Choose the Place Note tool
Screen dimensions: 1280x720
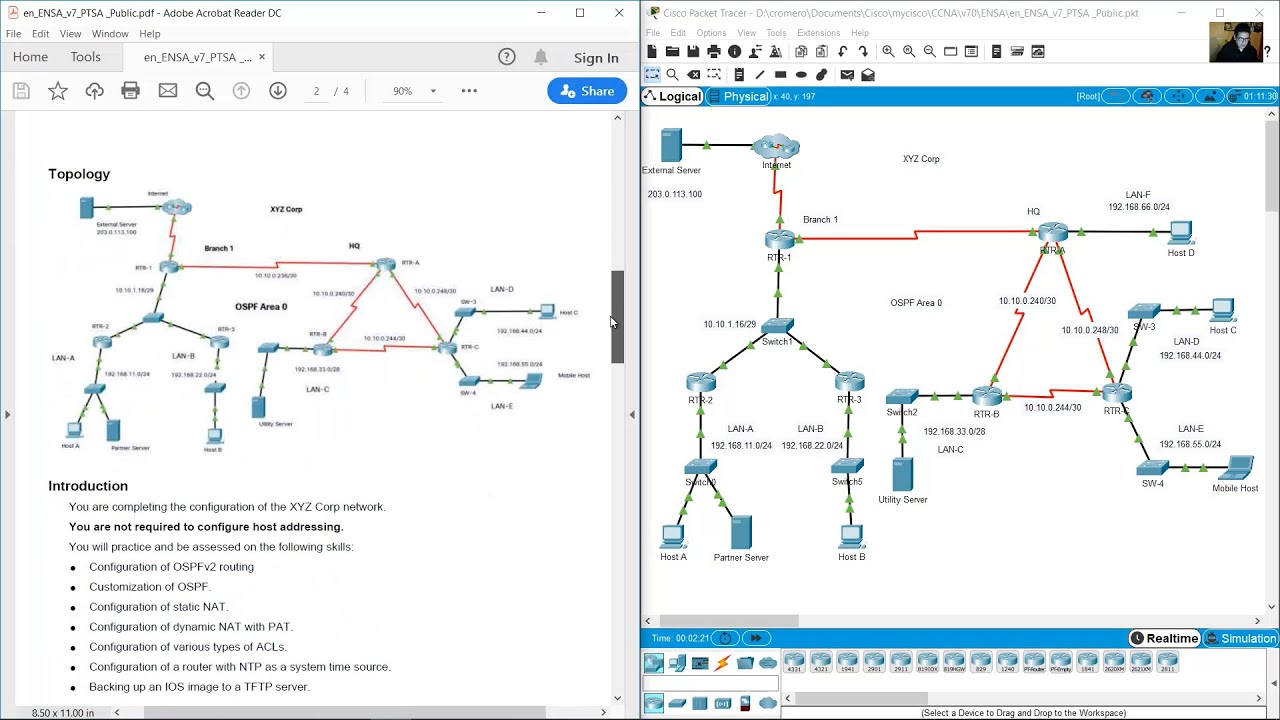739,75
